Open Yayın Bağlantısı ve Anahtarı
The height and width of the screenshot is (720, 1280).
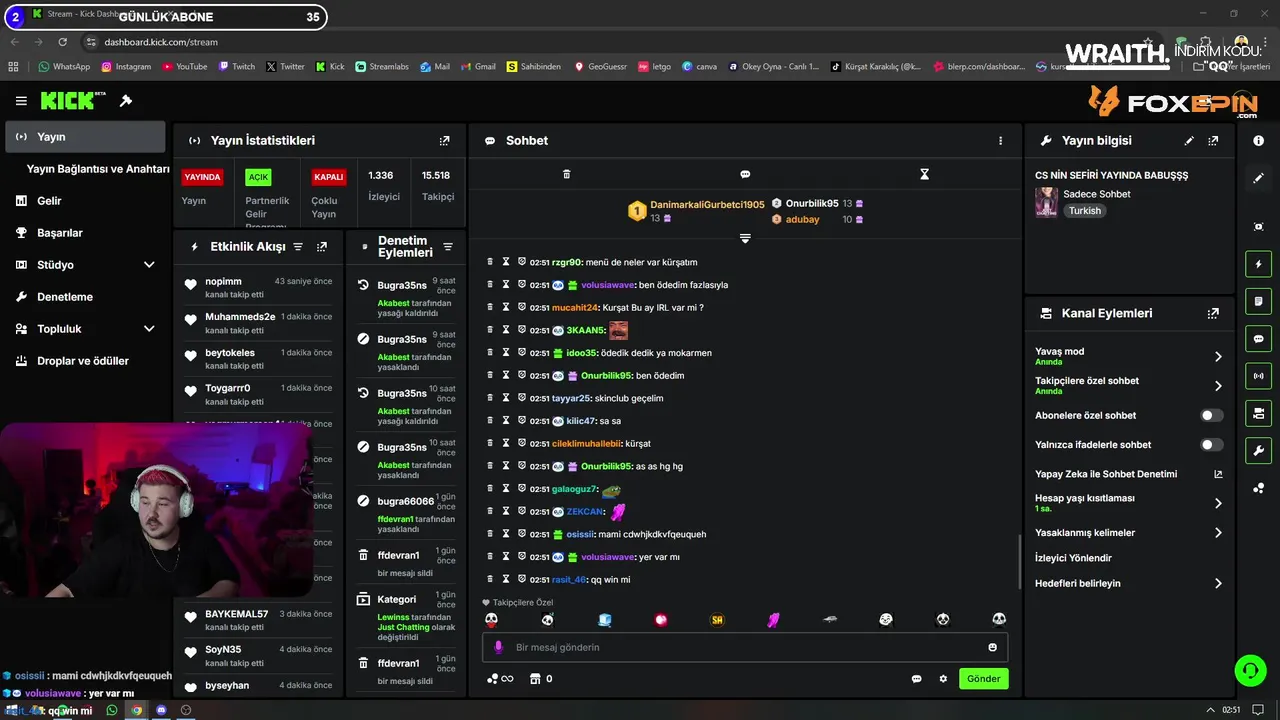[98, 169]
